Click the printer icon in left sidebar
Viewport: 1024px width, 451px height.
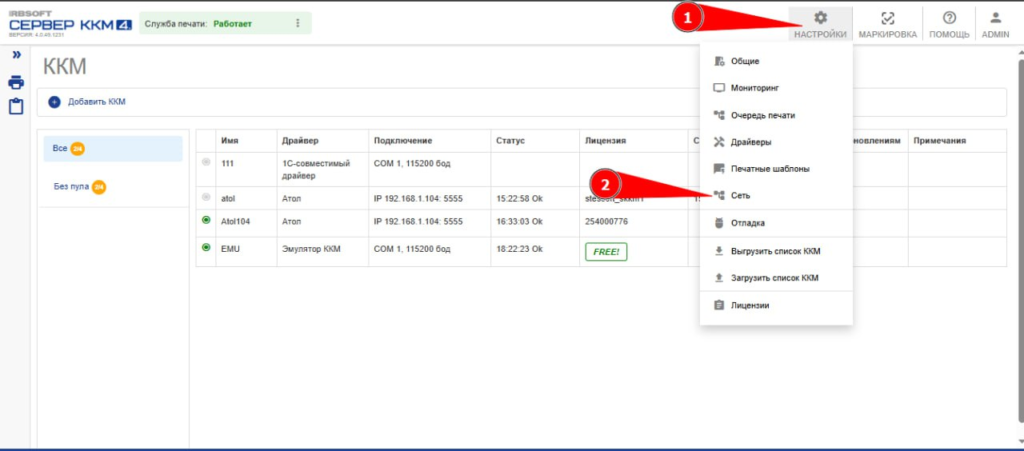[16, 82]
